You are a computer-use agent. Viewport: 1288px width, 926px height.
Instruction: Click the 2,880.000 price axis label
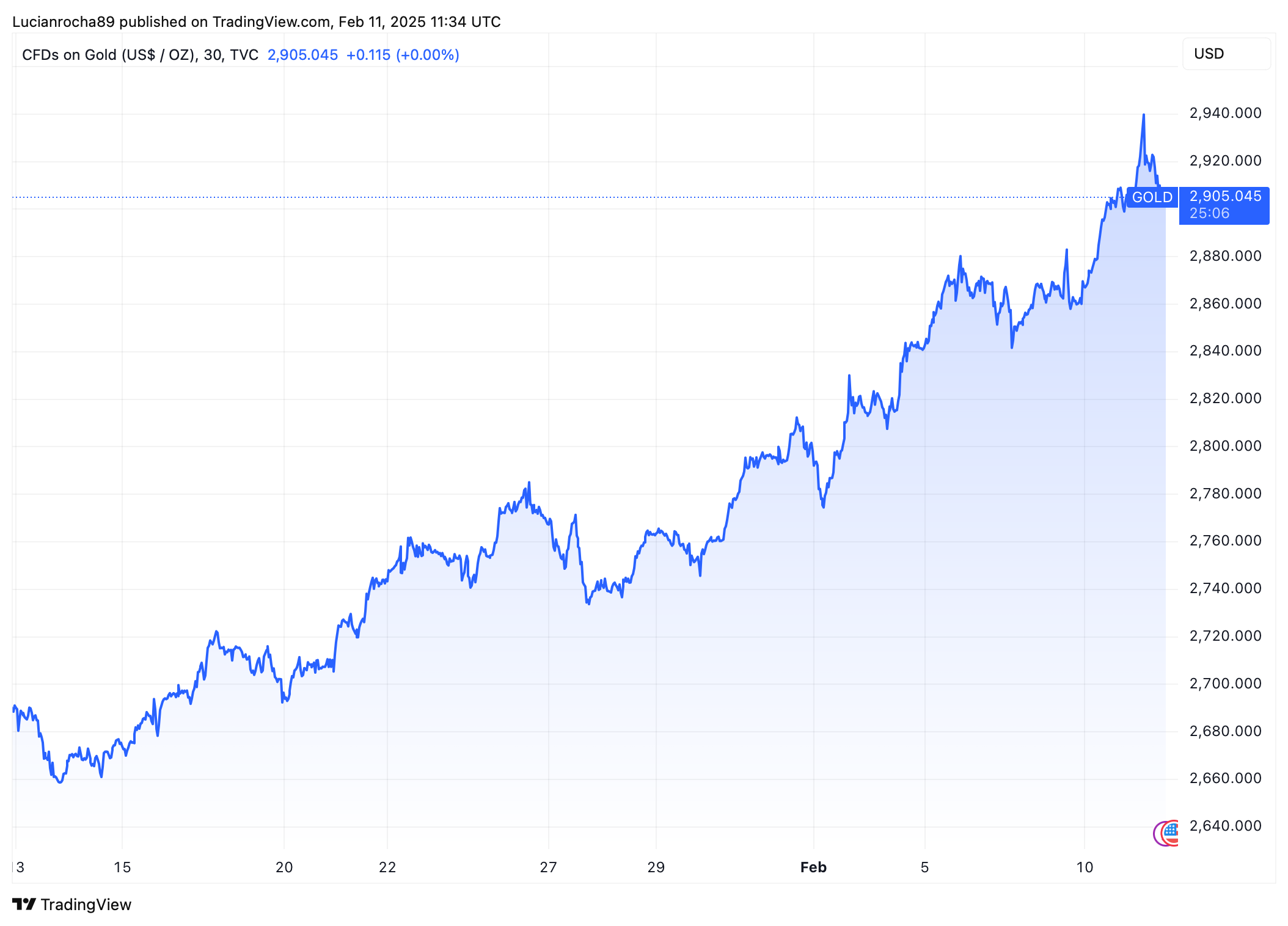click(x=1225, y=256)
